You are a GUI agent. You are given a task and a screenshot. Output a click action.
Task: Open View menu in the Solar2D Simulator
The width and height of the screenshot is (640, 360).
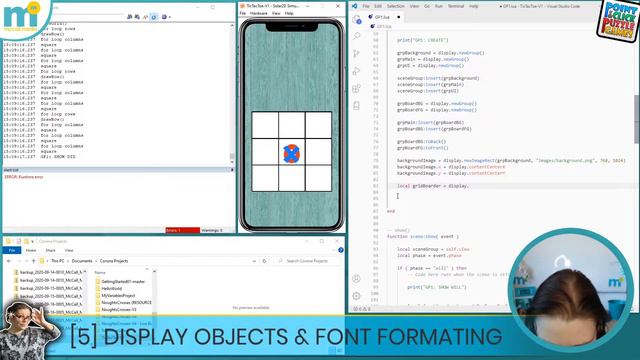276,13
